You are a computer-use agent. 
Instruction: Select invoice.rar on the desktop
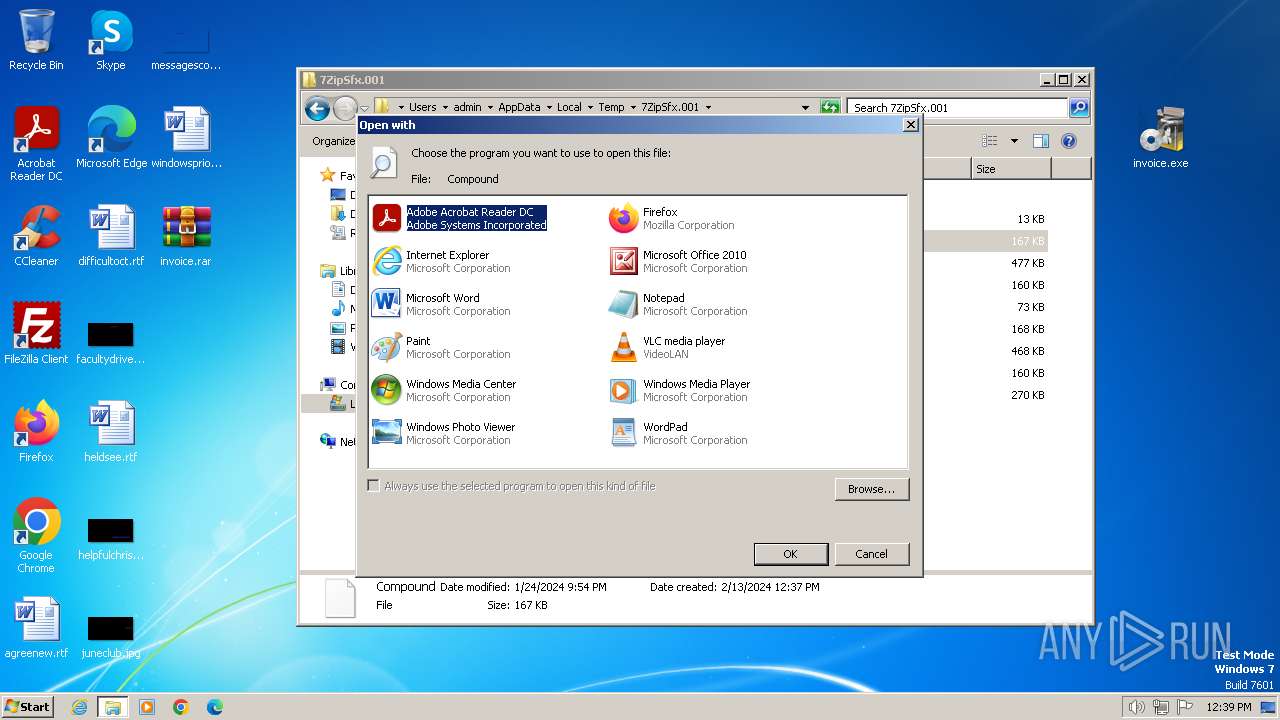point(186,236)
